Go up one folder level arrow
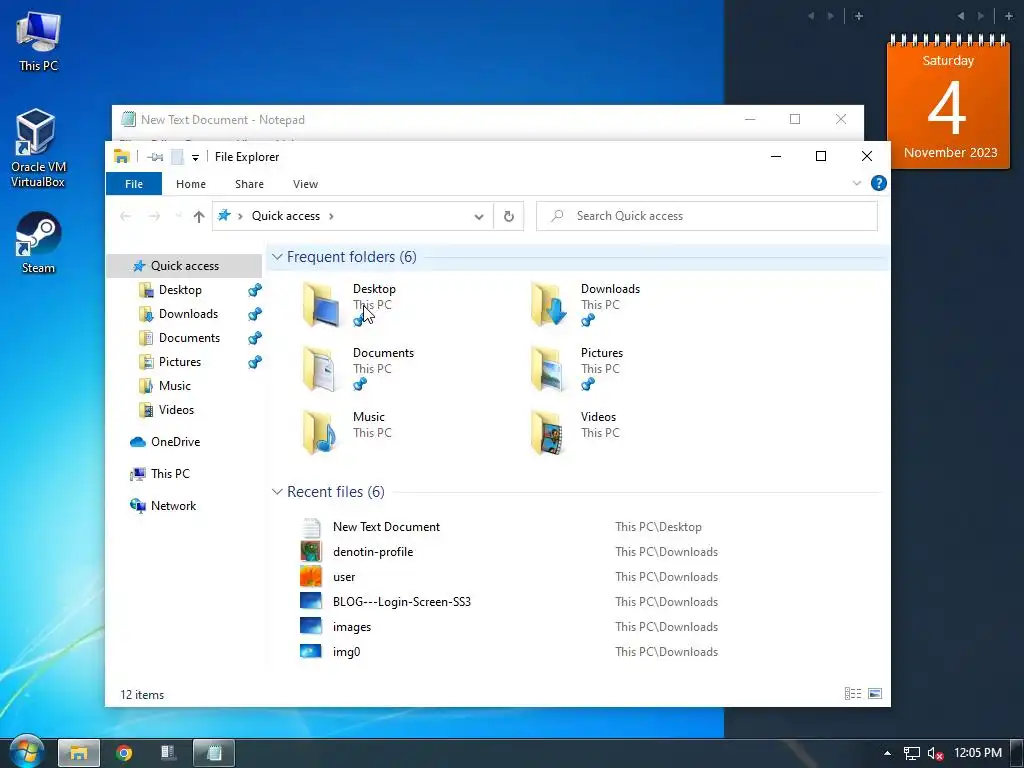Screen dimensions: 1024x768 click(199, 216)
